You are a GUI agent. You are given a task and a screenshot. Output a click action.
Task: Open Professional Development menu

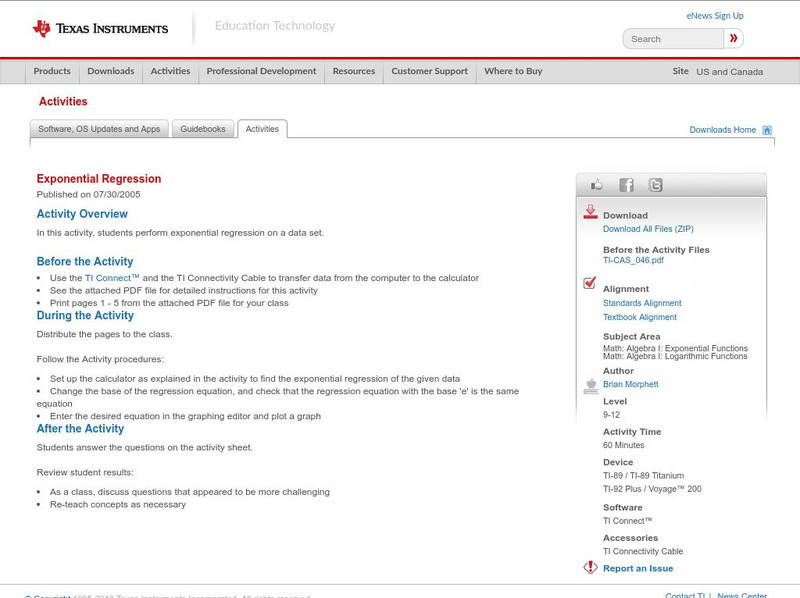click(x=261, y=71)
